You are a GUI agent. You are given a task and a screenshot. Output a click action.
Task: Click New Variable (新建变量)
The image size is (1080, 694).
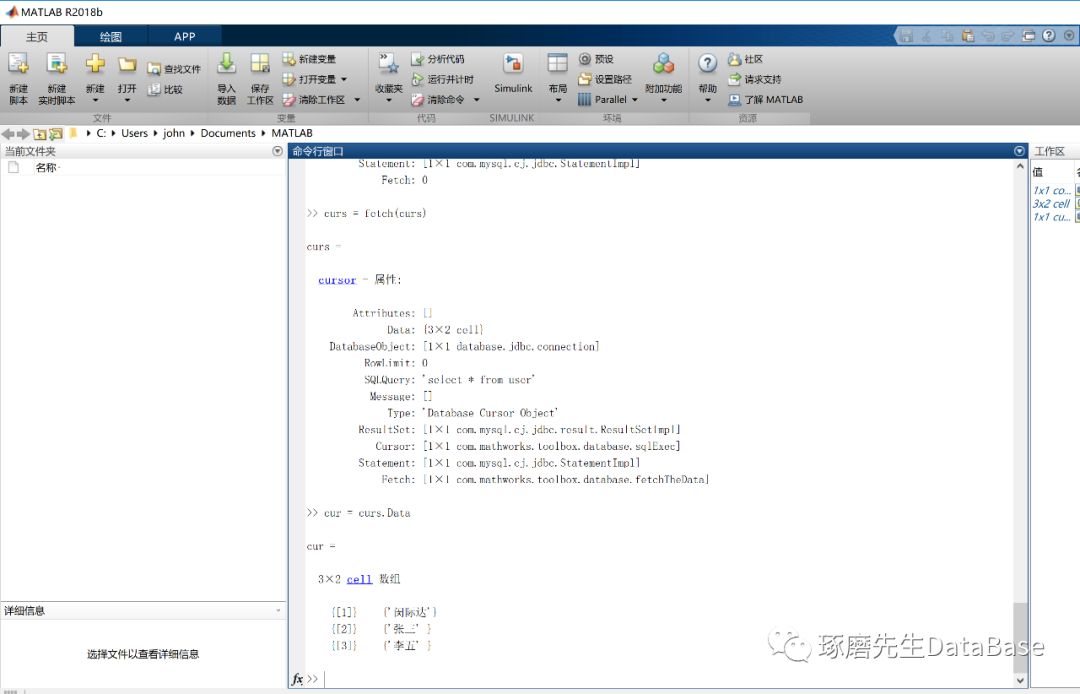pos(309,59)
